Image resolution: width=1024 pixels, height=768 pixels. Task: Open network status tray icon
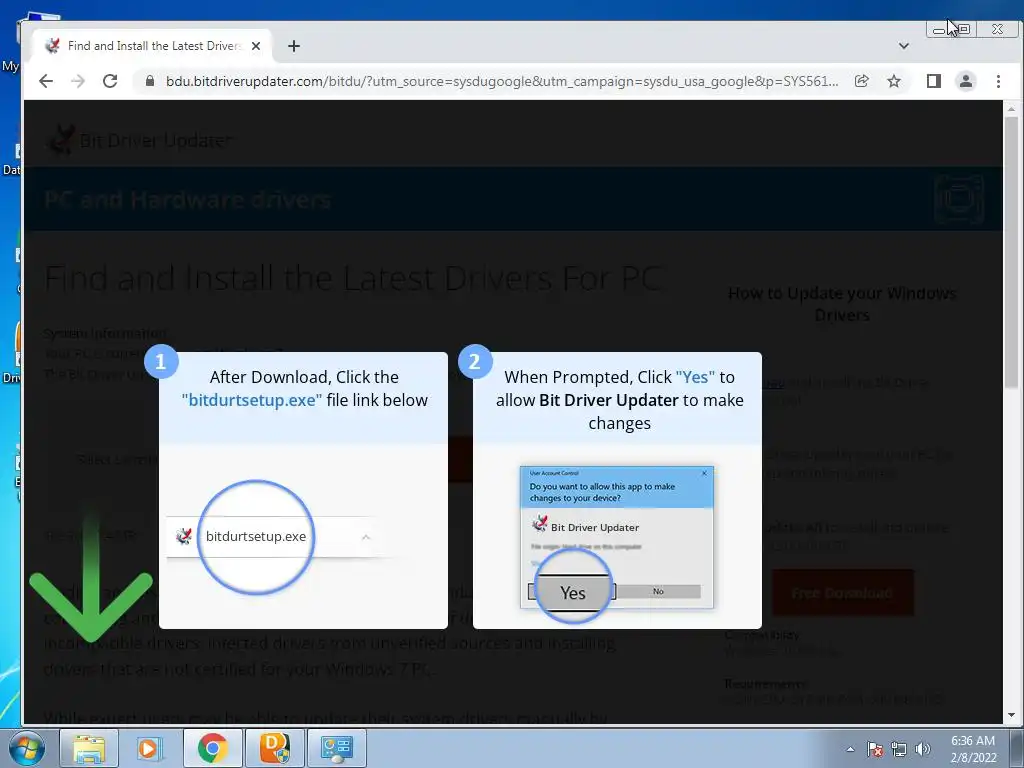(x=899, y=749)
